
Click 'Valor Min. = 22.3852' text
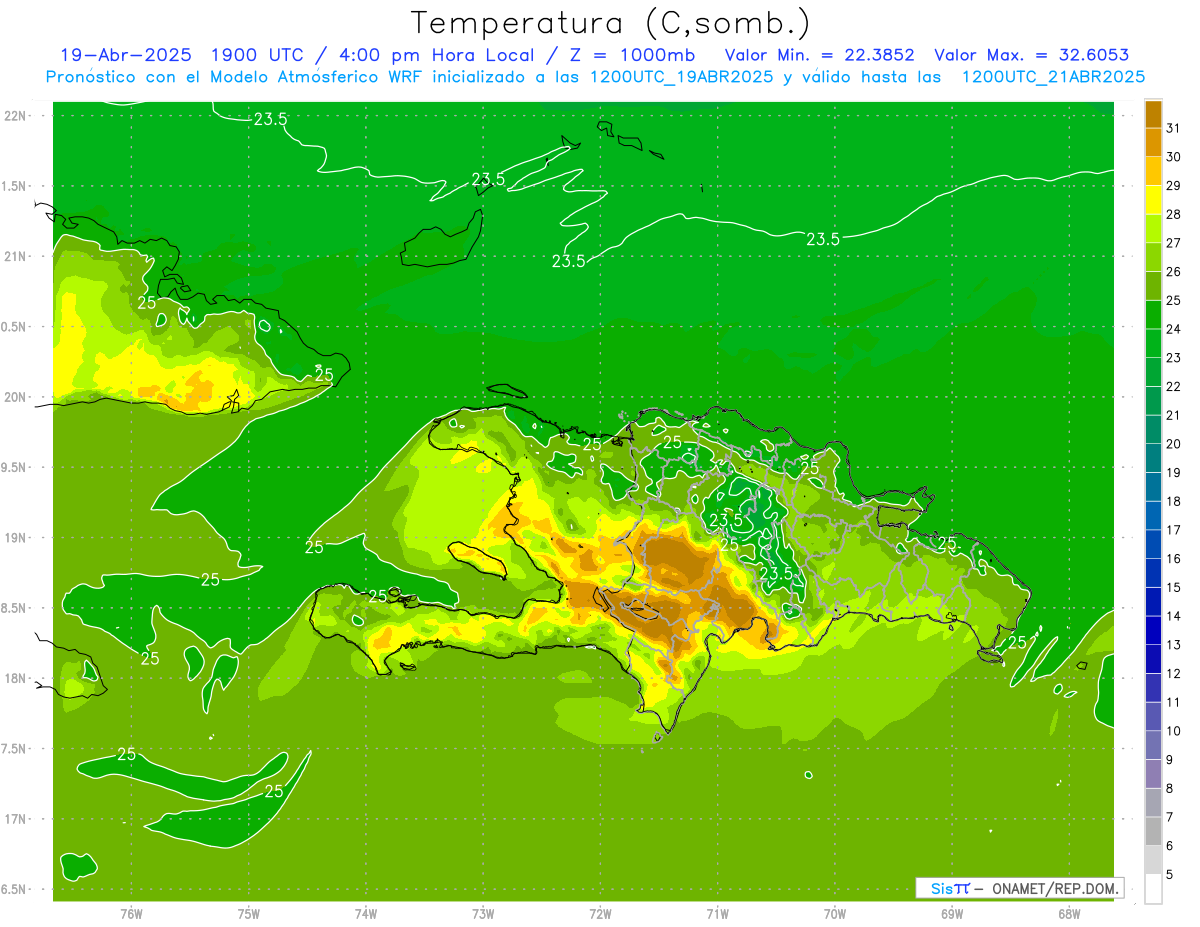pyautogui.click(x=819, y=55)
